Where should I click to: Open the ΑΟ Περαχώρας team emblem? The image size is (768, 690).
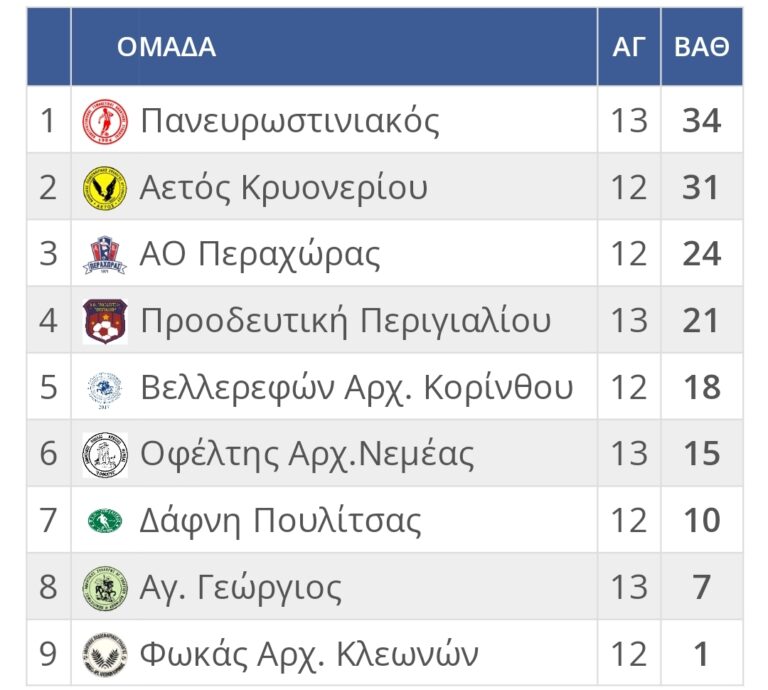click(x=105, y=255)
